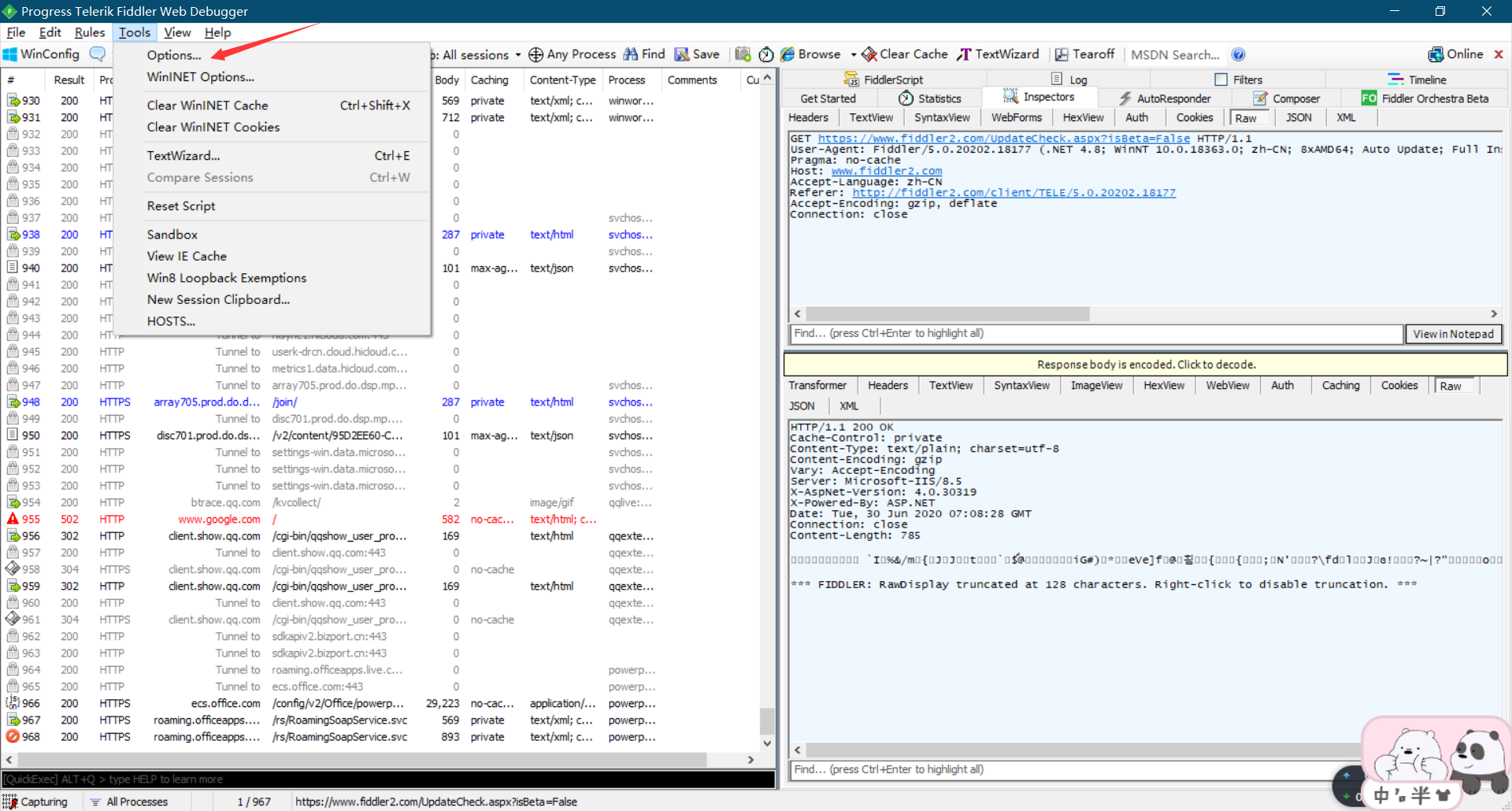1512x811 pixels.
Task: Focus the MSDN Search field
Action: (1176, 54)
